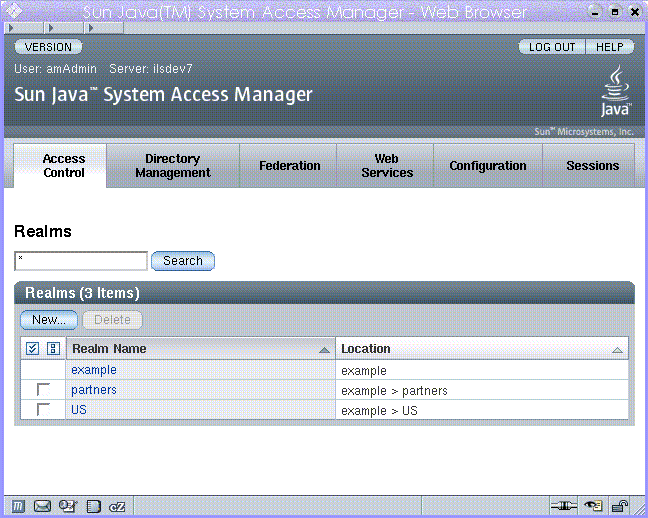Open the Address Book icon in the status bar
Image resolution: width=648 pixels, height=518 pixels.
pyautogui.click(x=93, y=506)
